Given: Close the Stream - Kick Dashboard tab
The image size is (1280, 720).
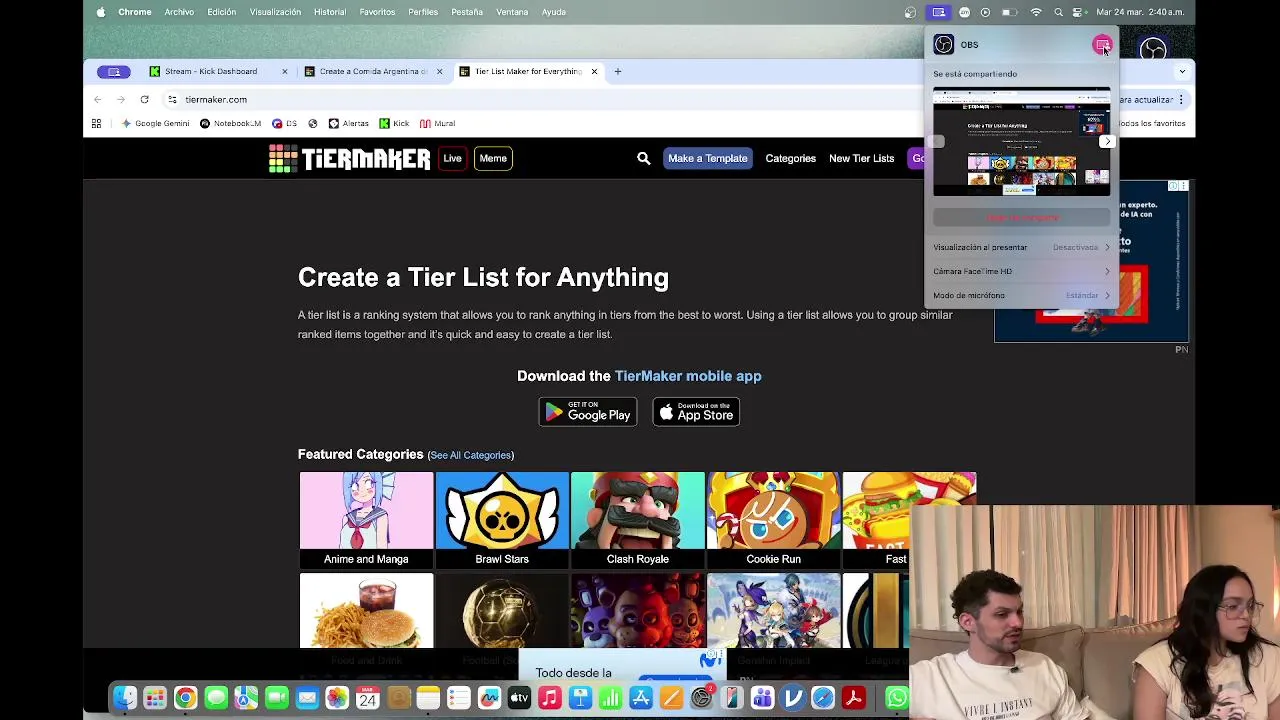Looking at the screenshot, I should pos(284,71).
